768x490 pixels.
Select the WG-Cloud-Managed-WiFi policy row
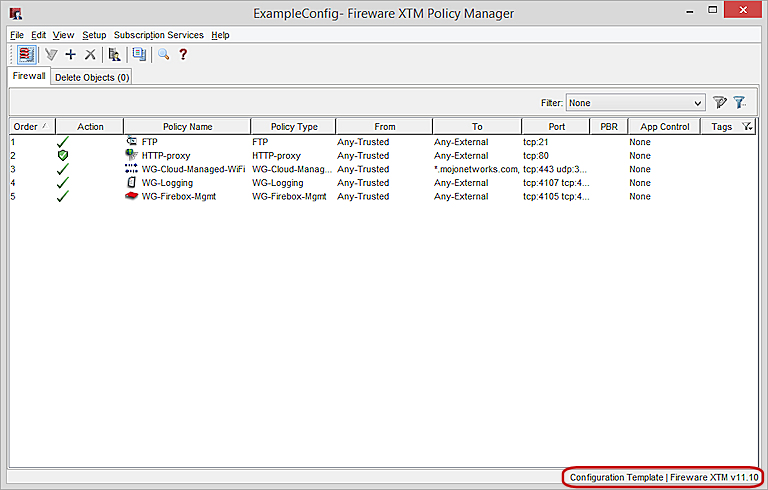point(193,169)
